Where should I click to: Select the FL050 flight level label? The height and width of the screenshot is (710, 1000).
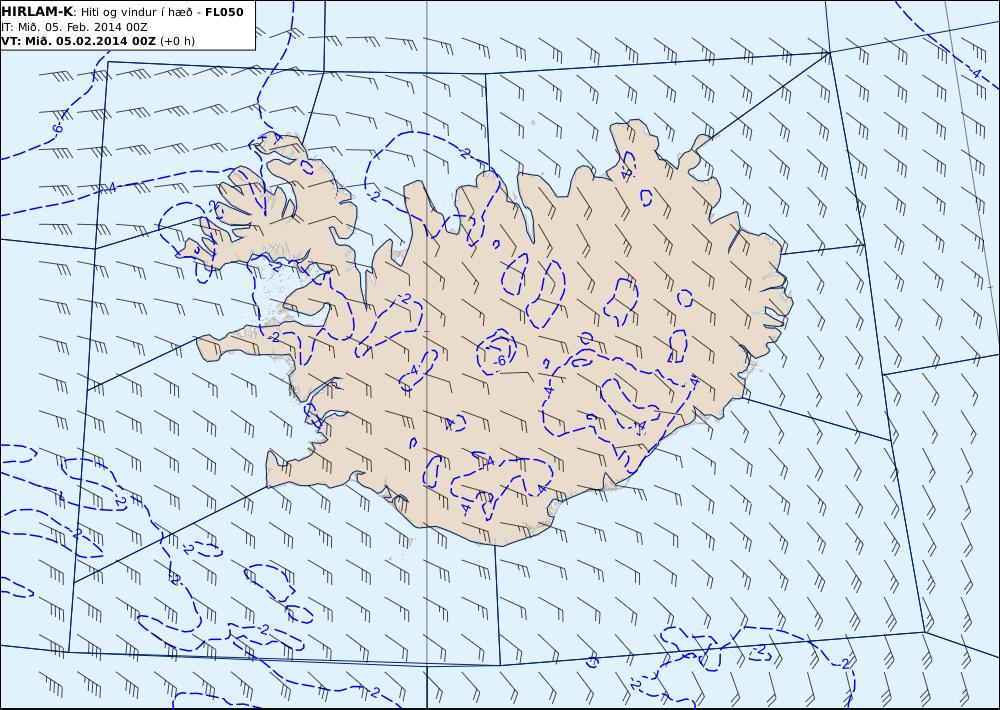tap(224, 12)
